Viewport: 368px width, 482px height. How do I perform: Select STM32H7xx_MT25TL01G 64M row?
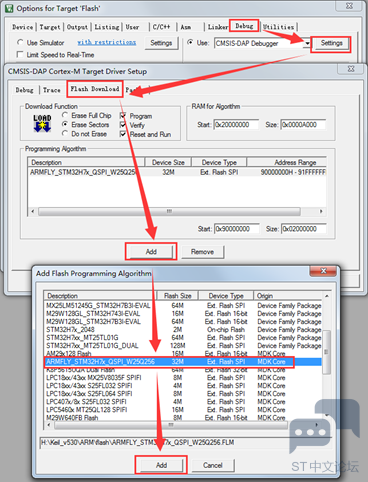[183, 337]
